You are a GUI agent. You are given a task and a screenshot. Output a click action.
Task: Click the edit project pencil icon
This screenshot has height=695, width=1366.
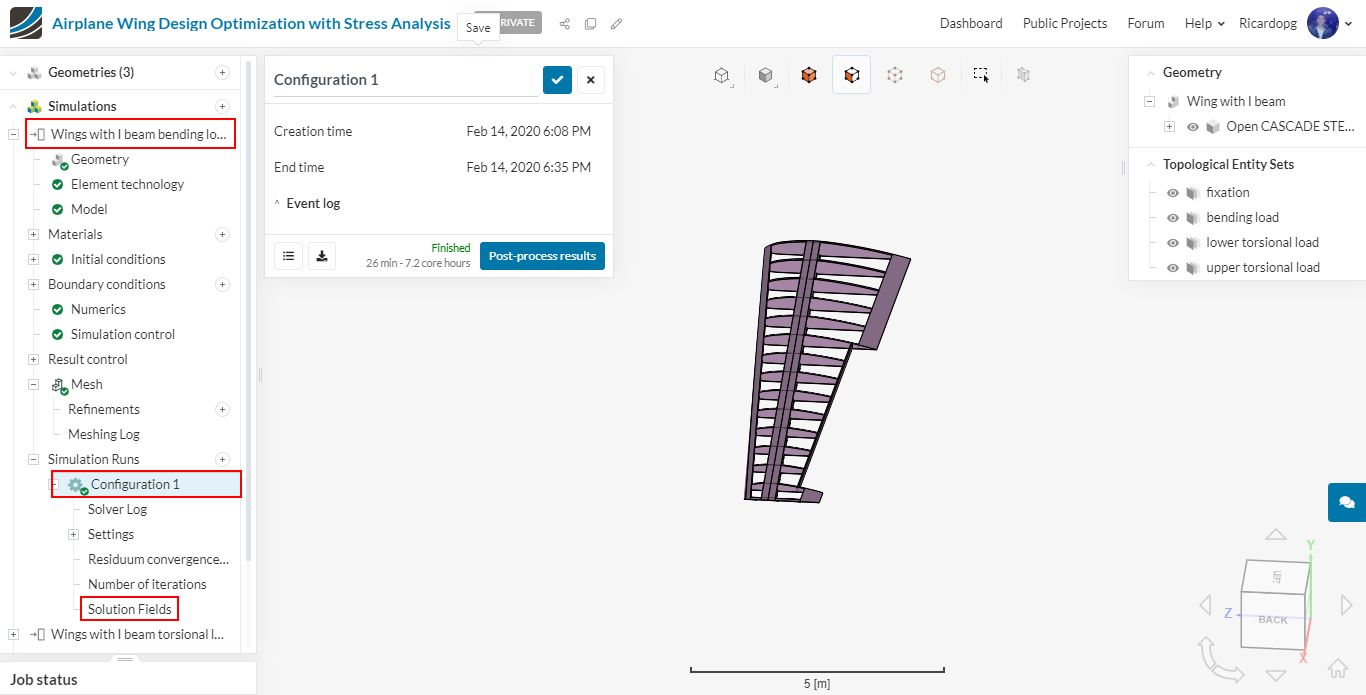[616, 23]
